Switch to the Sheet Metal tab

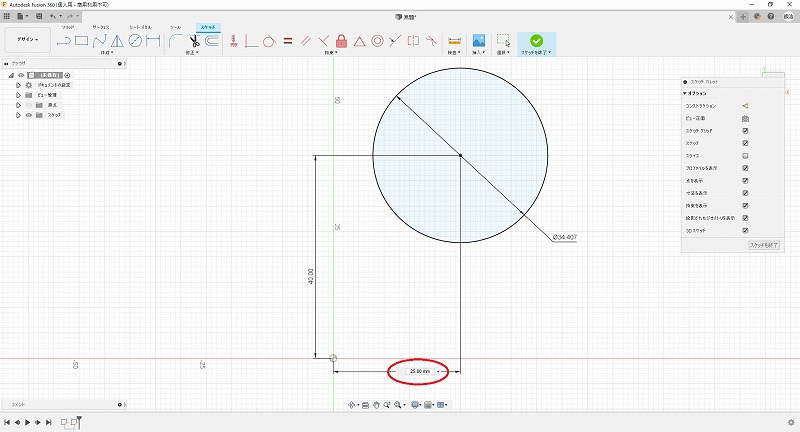click(140, 27)
